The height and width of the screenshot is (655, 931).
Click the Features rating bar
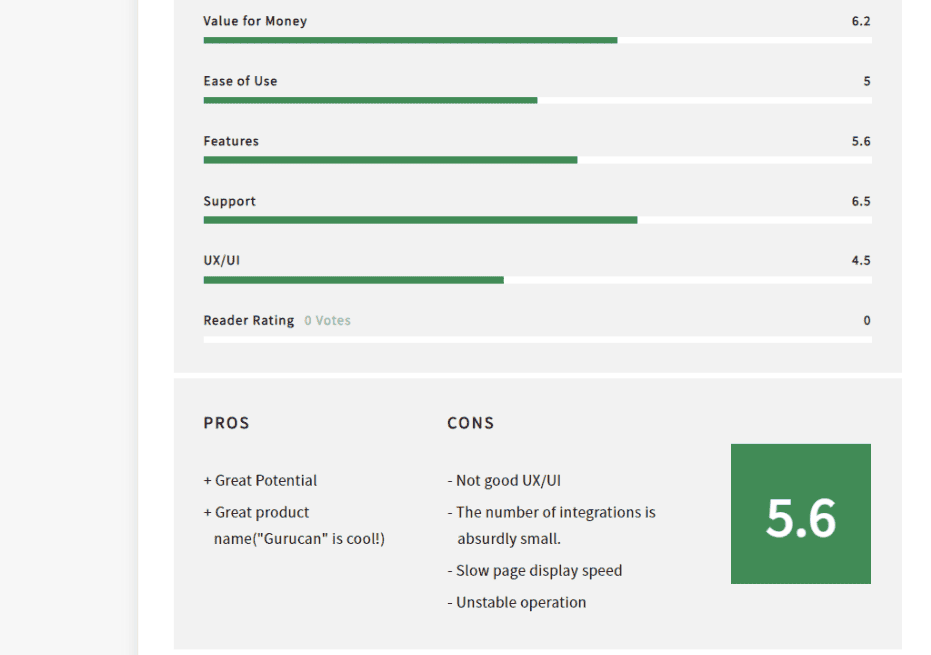(x=537, y=160)
